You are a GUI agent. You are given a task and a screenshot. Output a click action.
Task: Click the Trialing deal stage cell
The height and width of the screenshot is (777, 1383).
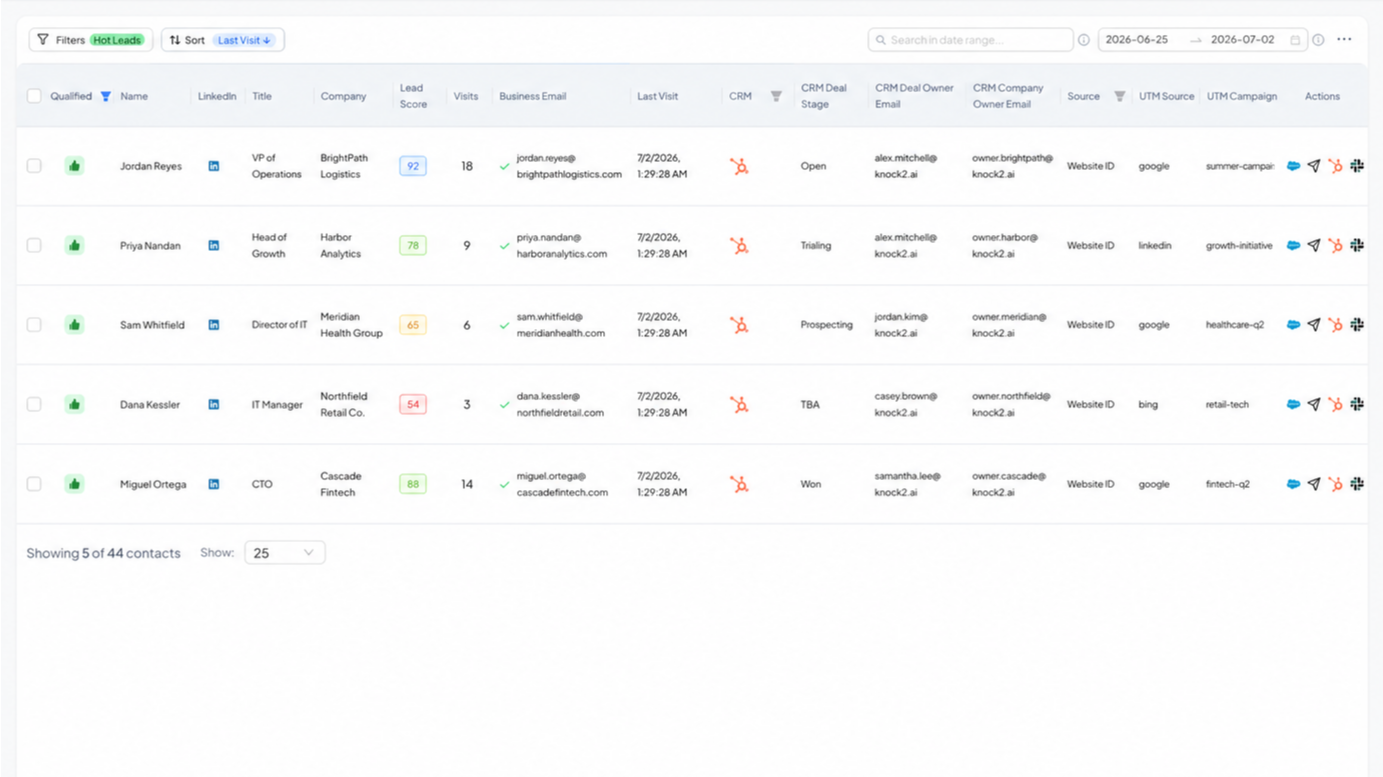[816, 245]
